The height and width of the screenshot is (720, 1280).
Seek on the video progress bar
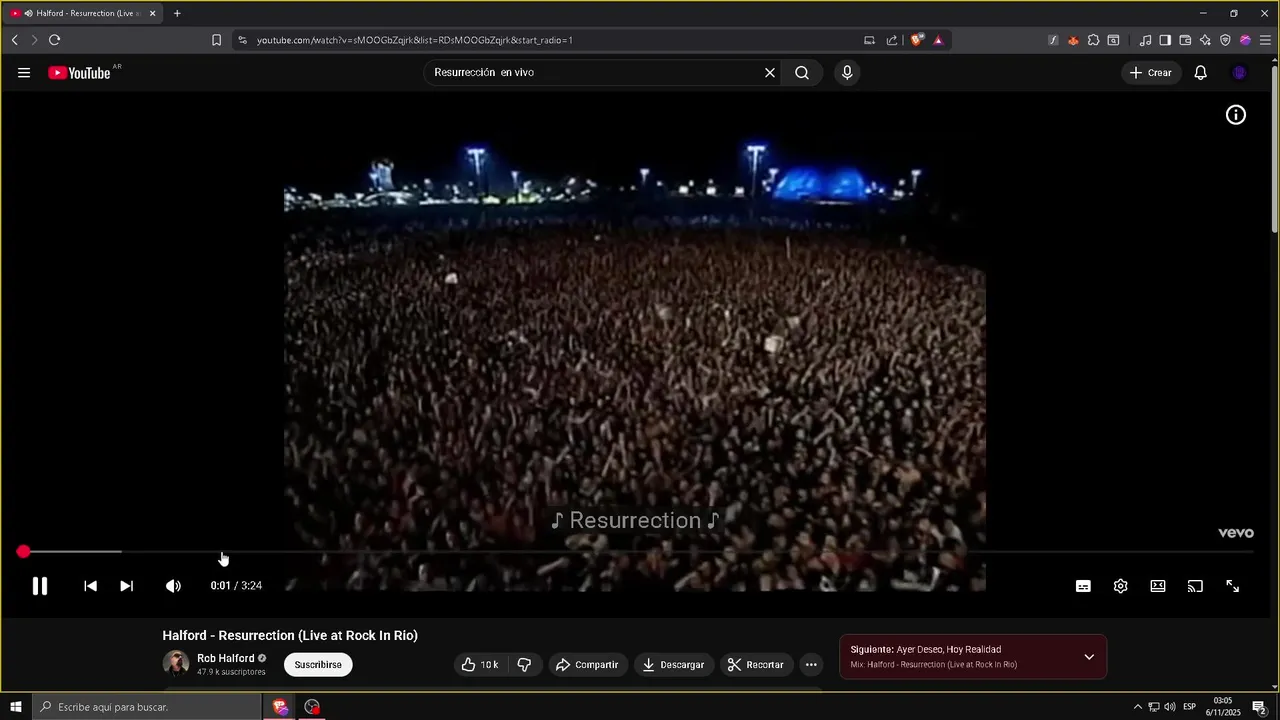pyautogui.click(x=636, y=552)
